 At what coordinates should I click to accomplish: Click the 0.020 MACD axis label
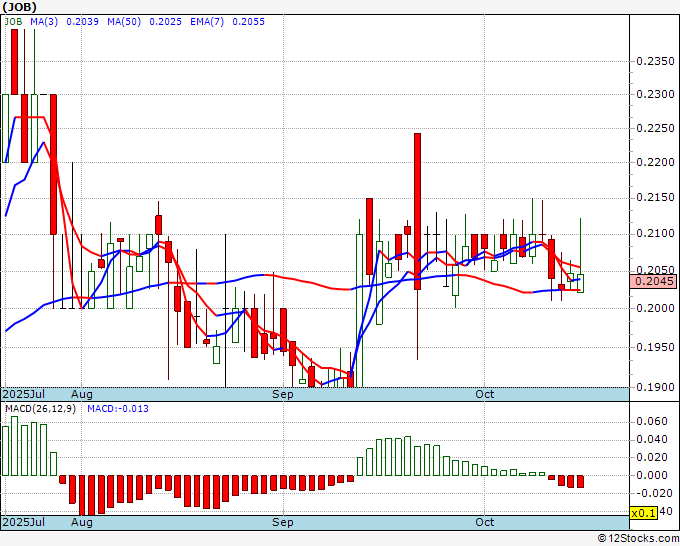(x=651, y=458)
